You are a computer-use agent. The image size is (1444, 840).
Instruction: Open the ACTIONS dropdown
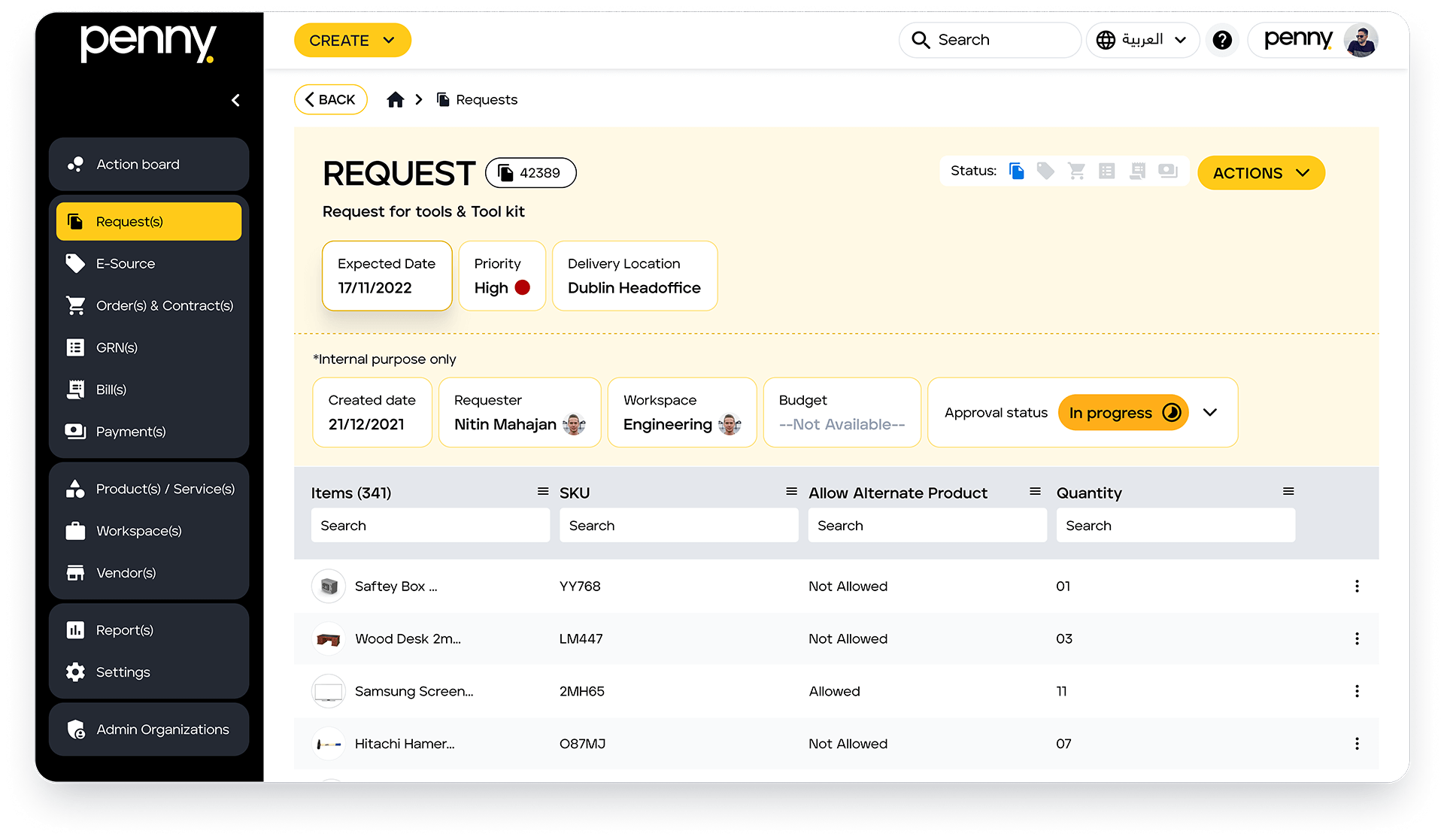[1260, 173]
